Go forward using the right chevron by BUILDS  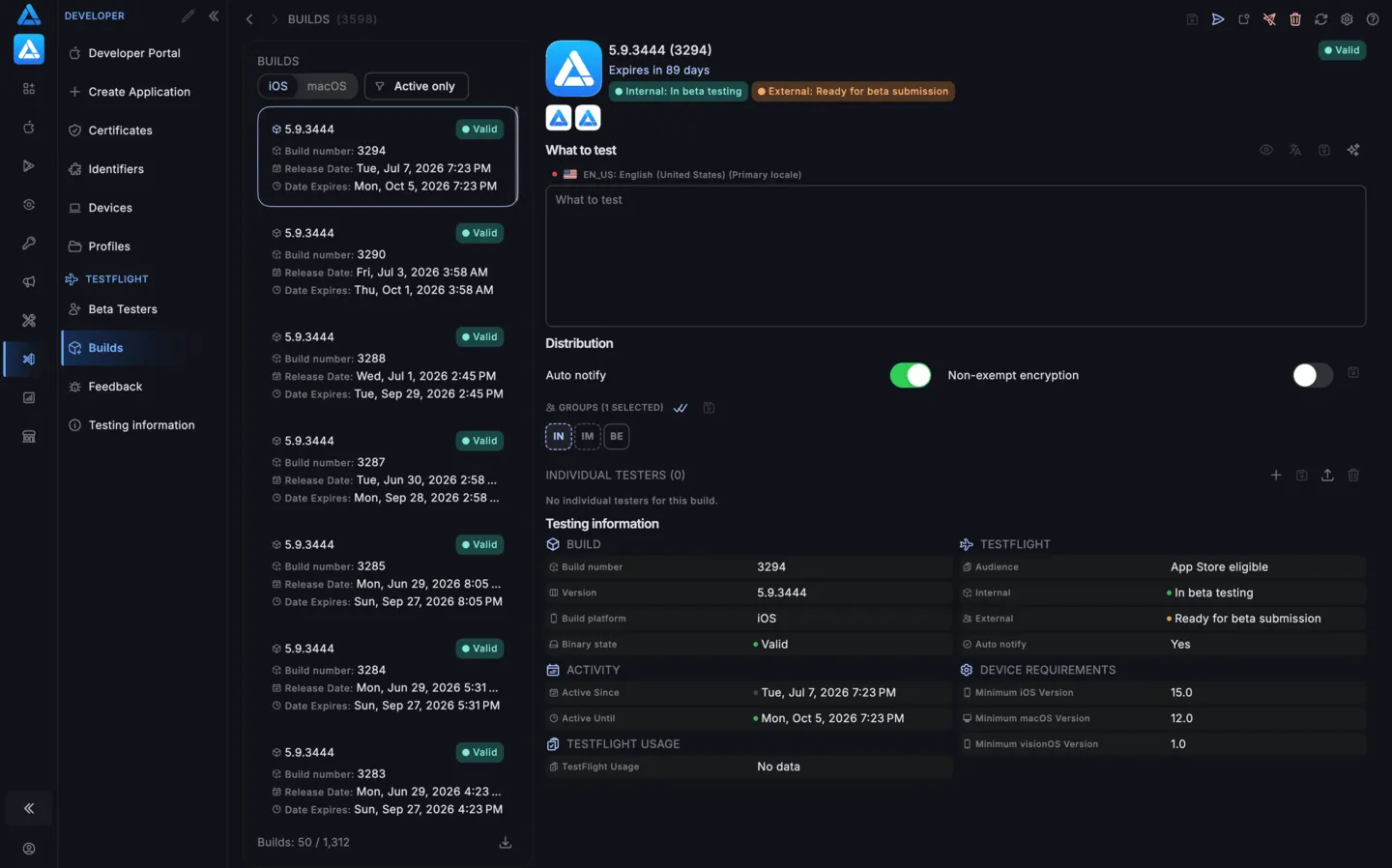coord(275,19)
